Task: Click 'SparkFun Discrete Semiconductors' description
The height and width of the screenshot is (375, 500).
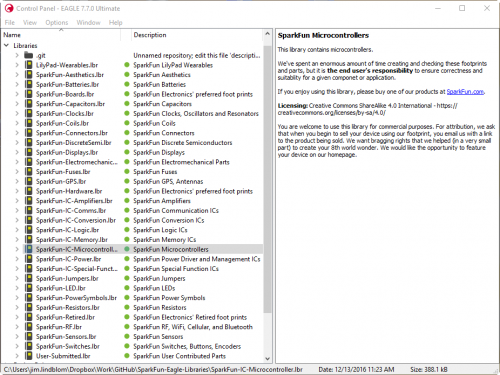Action: [x=183, y=142]
